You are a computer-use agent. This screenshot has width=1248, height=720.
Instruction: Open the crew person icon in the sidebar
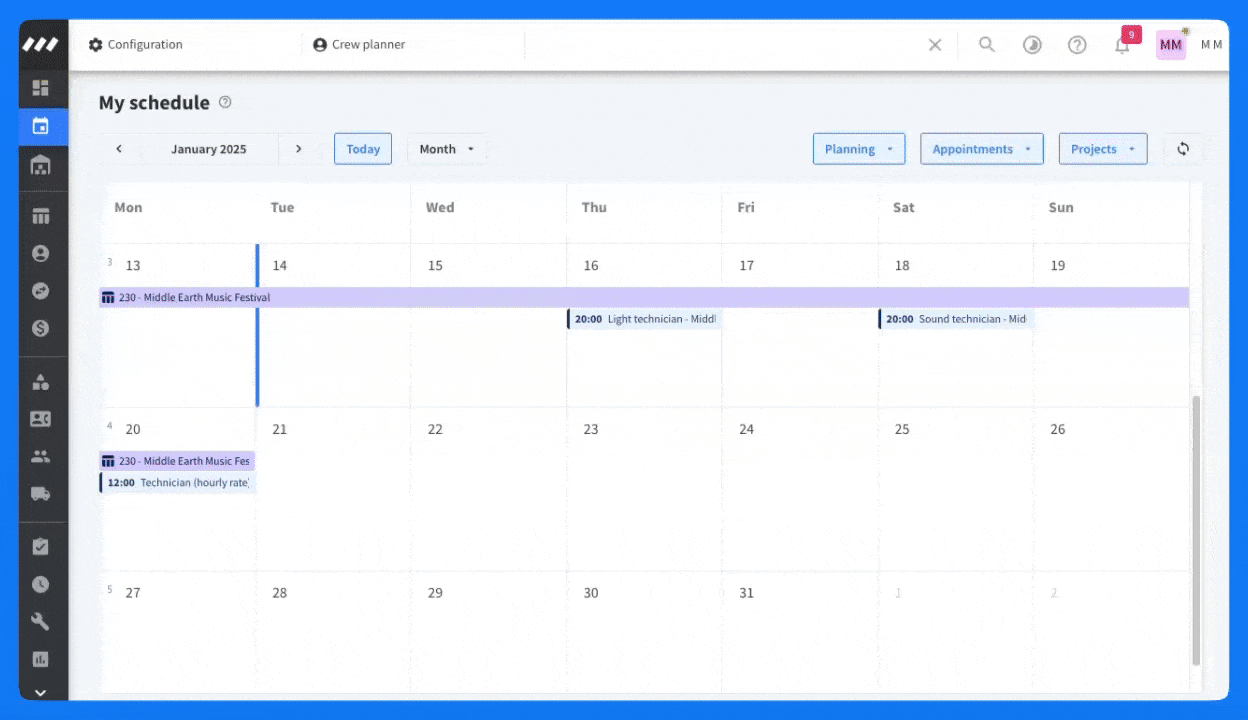point(41,254)
